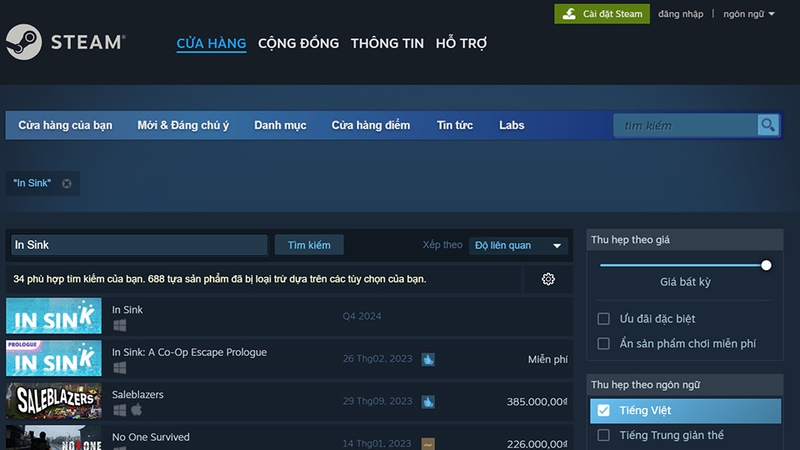Collapse the Thu hẹp theo ngôn ngữ panel
Screen dimensions: 800x450
685,385
